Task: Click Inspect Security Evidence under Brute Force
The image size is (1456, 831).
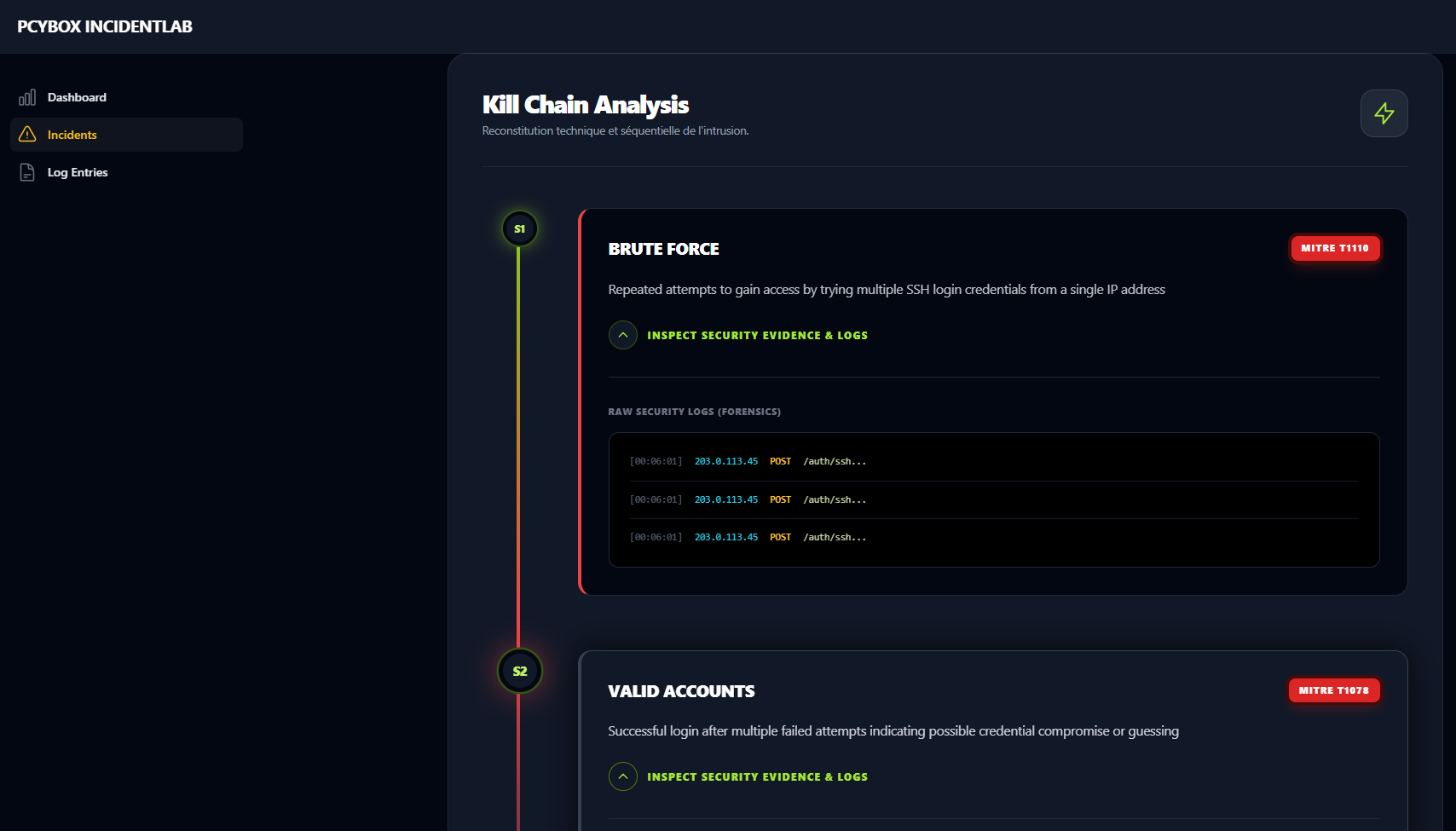Action: (757, 335)
